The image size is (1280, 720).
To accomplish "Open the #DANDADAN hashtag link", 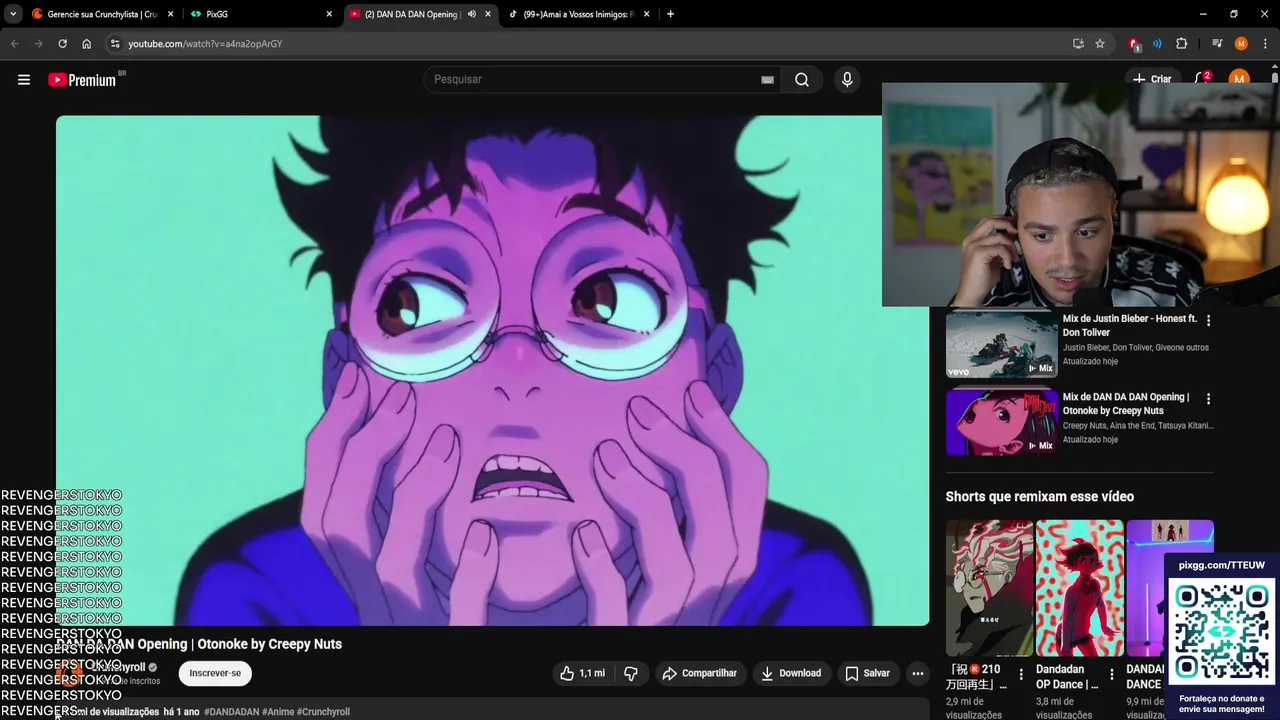I will [231, 712].
